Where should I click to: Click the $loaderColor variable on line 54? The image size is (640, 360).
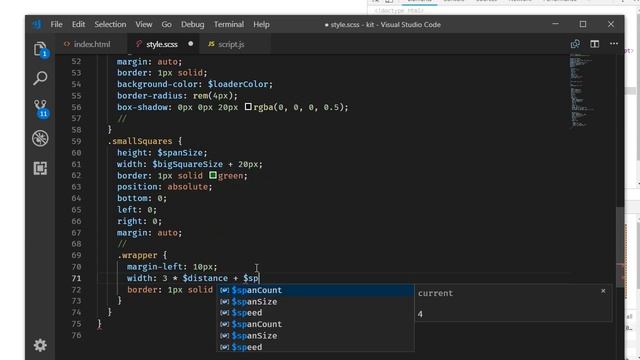[x=238, y=84]
